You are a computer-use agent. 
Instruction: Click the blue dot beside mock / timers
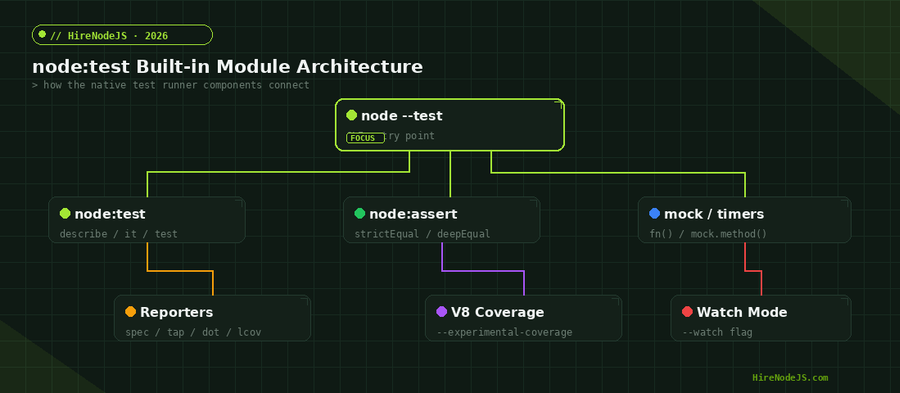pyautogui.click(x=654, y=214)
